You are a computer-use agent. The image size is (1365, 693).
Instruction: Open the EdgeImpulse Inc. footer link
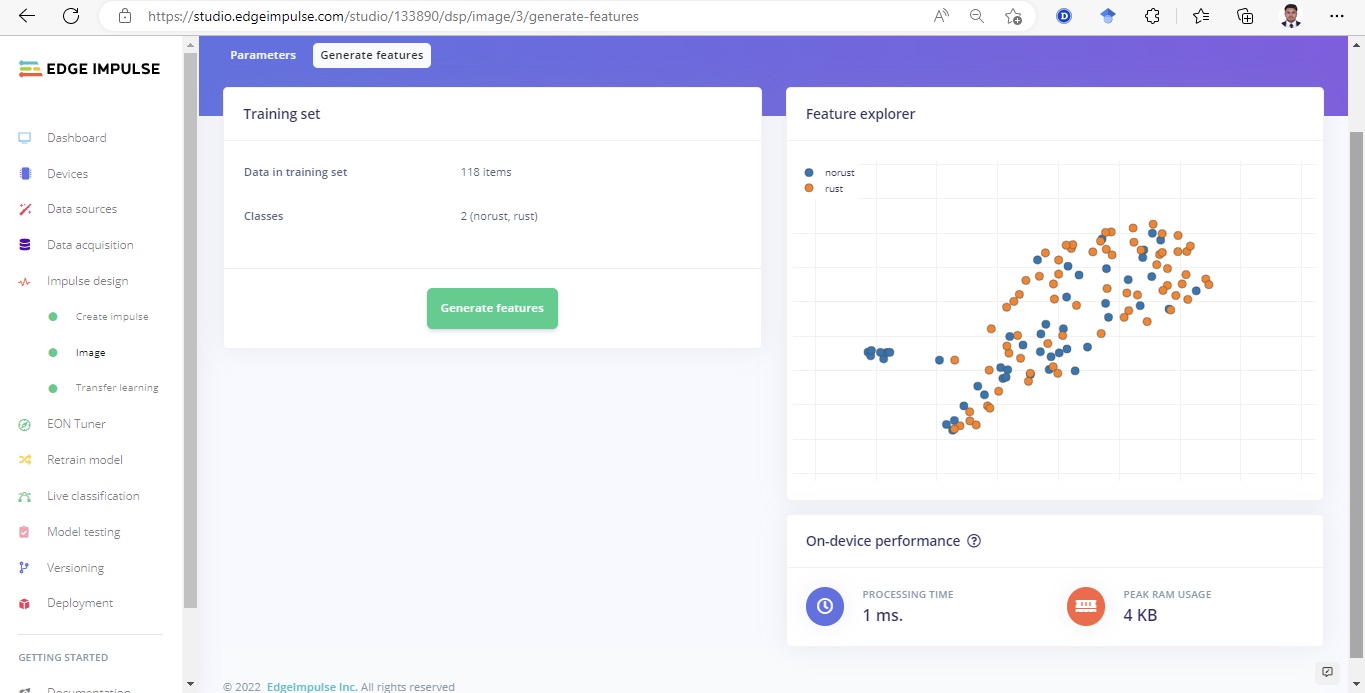[x=312, y=687]
